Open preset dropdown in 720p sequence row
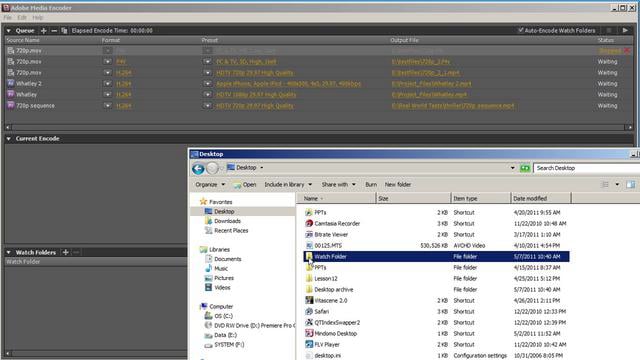640x360 pixels. [207, 105]
